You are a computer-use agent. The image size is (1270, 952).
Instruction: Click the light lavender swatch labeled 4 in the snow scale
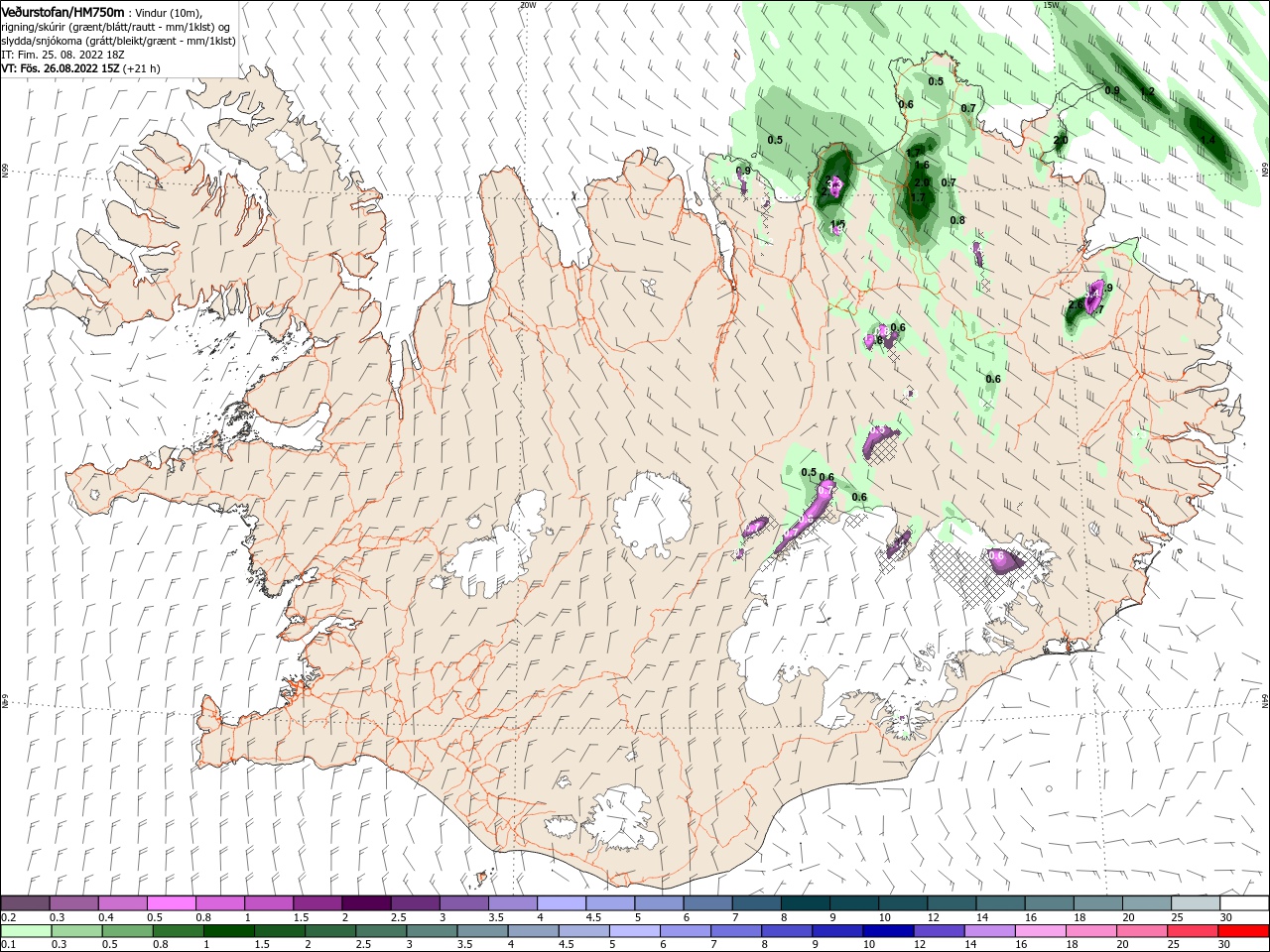click(561, 903)
